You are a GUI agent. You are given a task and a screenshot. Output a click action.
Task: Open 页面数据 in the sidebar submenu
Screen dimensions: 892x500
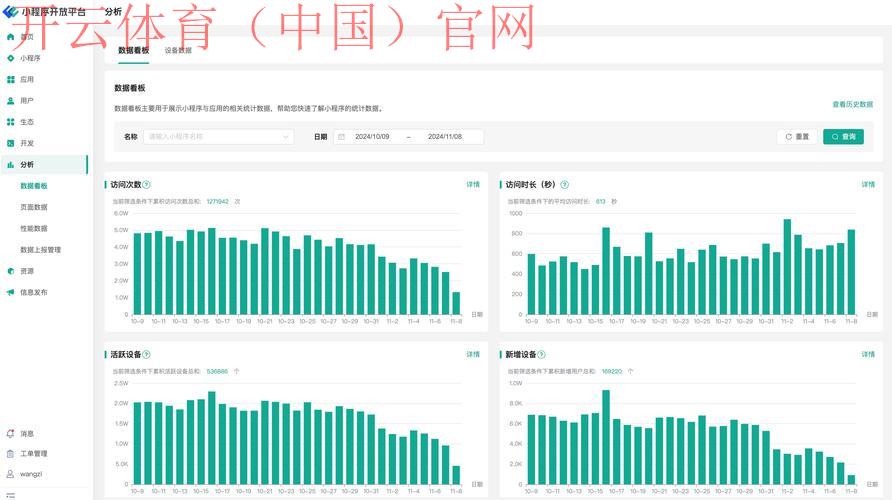(34, 207)
